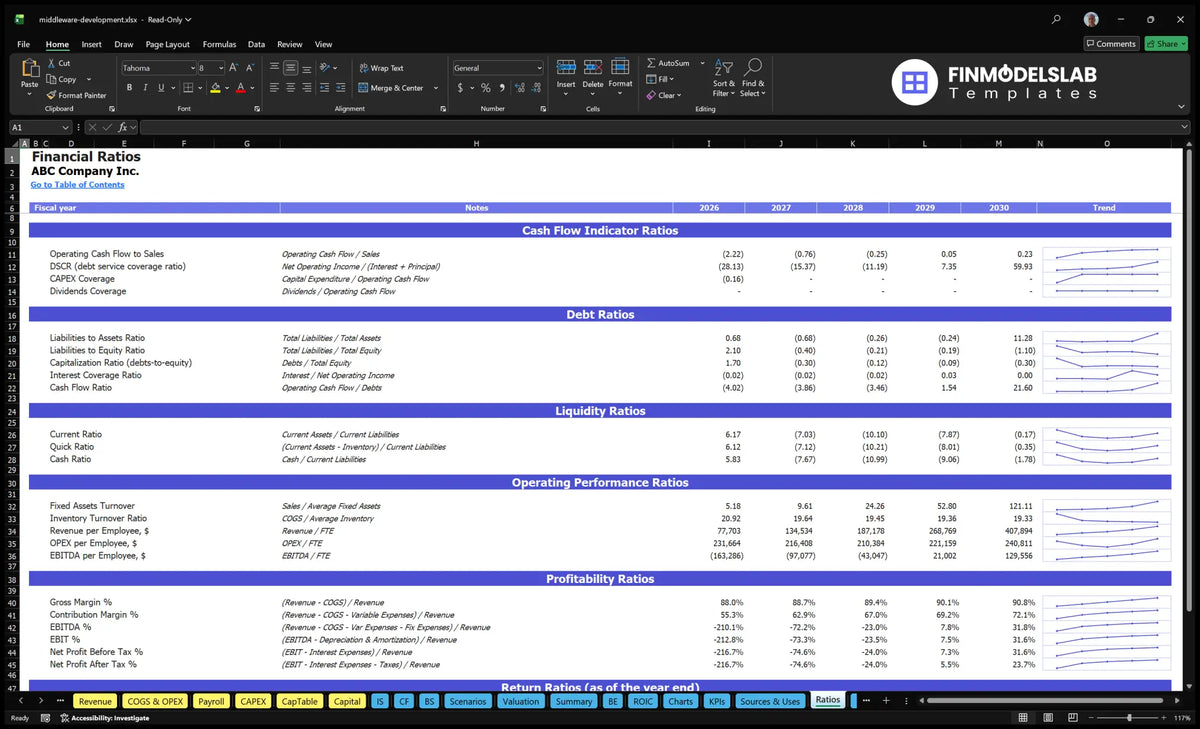Screen dimensions: 1200x729
Task: Click the formula bar input field
Action: (665, 127)
